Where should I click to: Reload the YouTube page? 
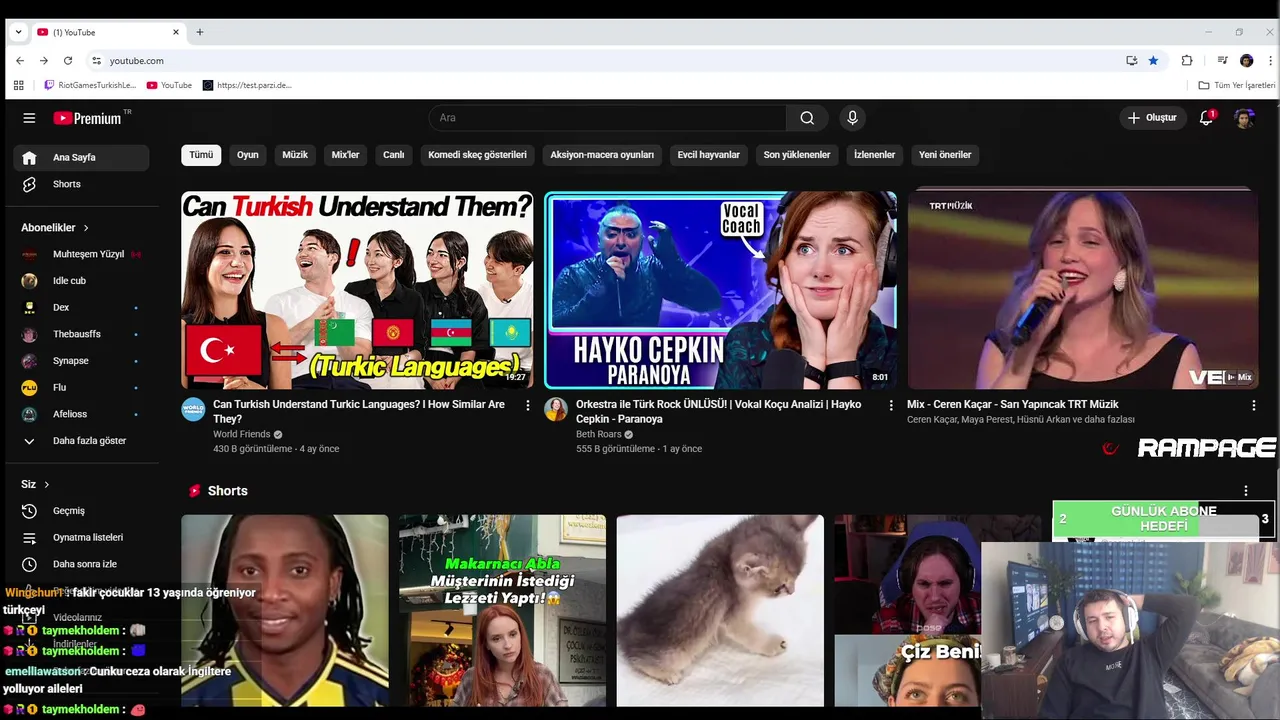(x=68, y=61)
